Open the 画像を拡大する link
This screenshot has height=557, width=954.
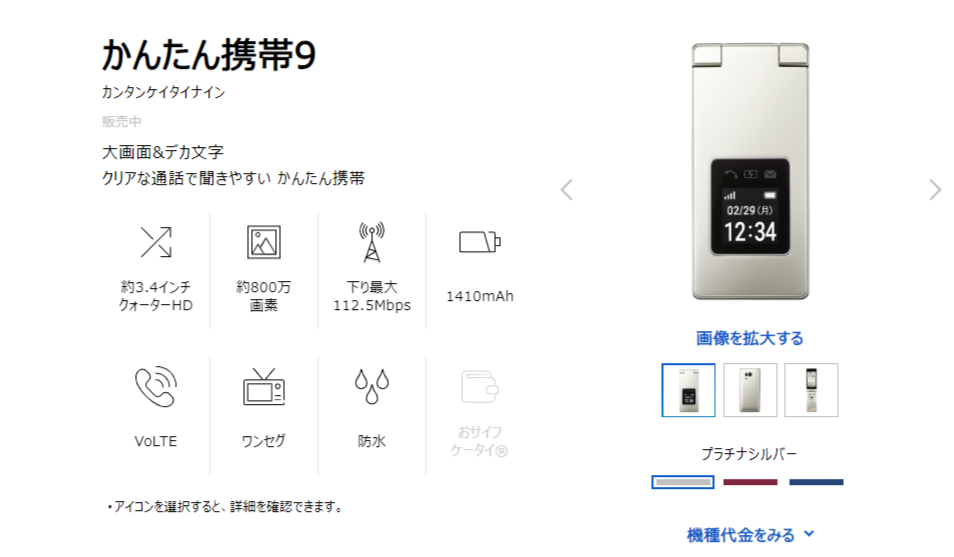(750, 338)
